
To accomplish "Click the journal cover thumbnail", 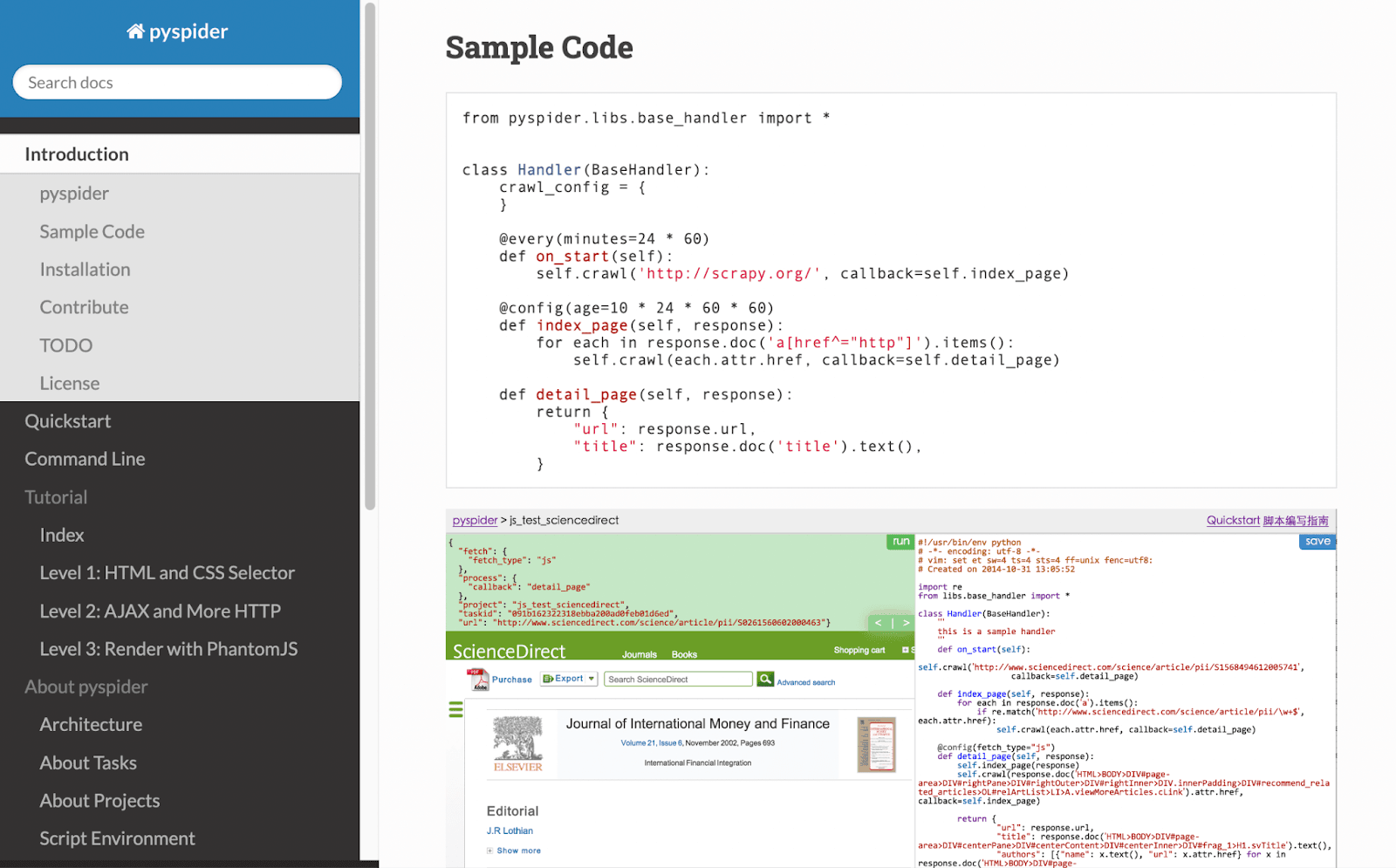I will click(876, 744).
